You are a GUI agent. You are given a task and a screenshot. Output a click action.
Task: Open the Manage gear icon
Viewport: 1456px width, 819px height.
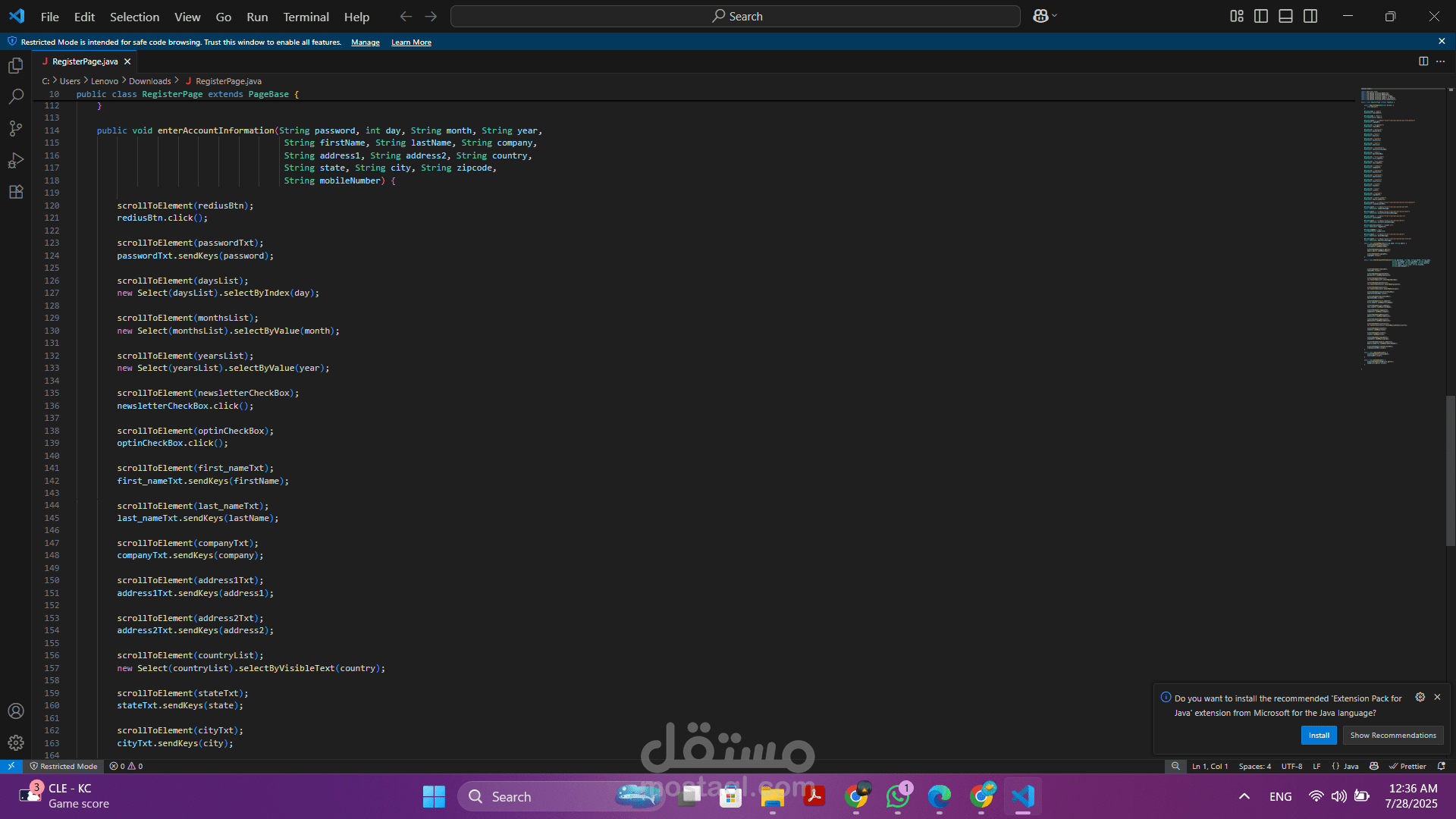(16, 743)
